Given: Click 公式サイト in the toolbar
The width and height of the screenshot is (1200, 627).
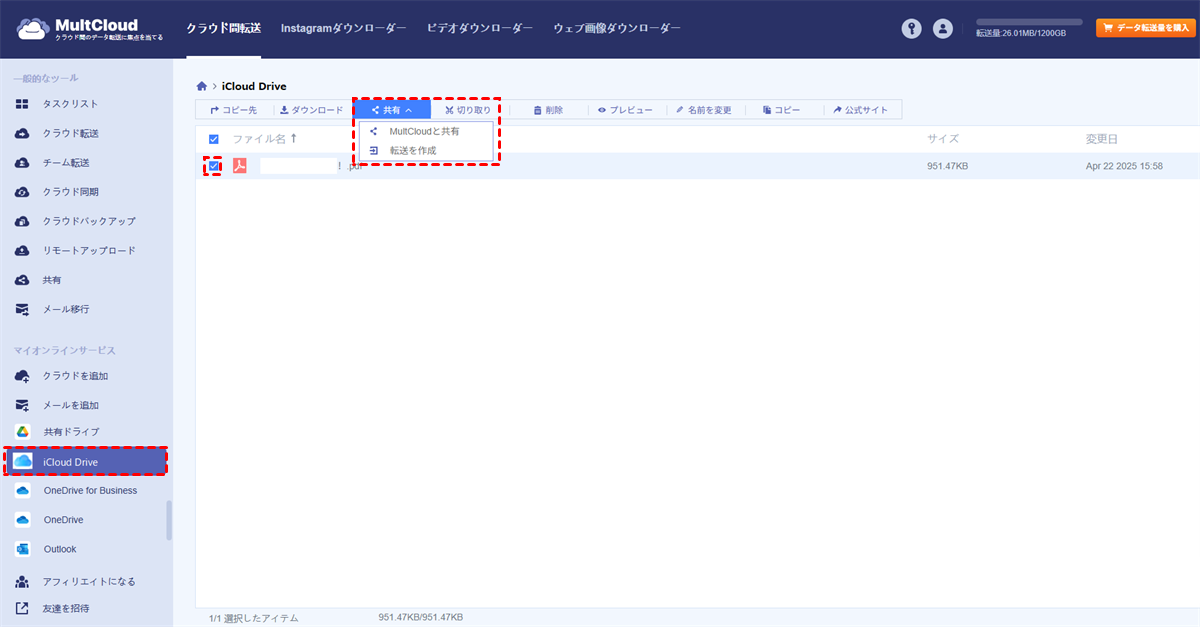Looking at the screenshot, I should pyautogui.click(x=860, y=110).
